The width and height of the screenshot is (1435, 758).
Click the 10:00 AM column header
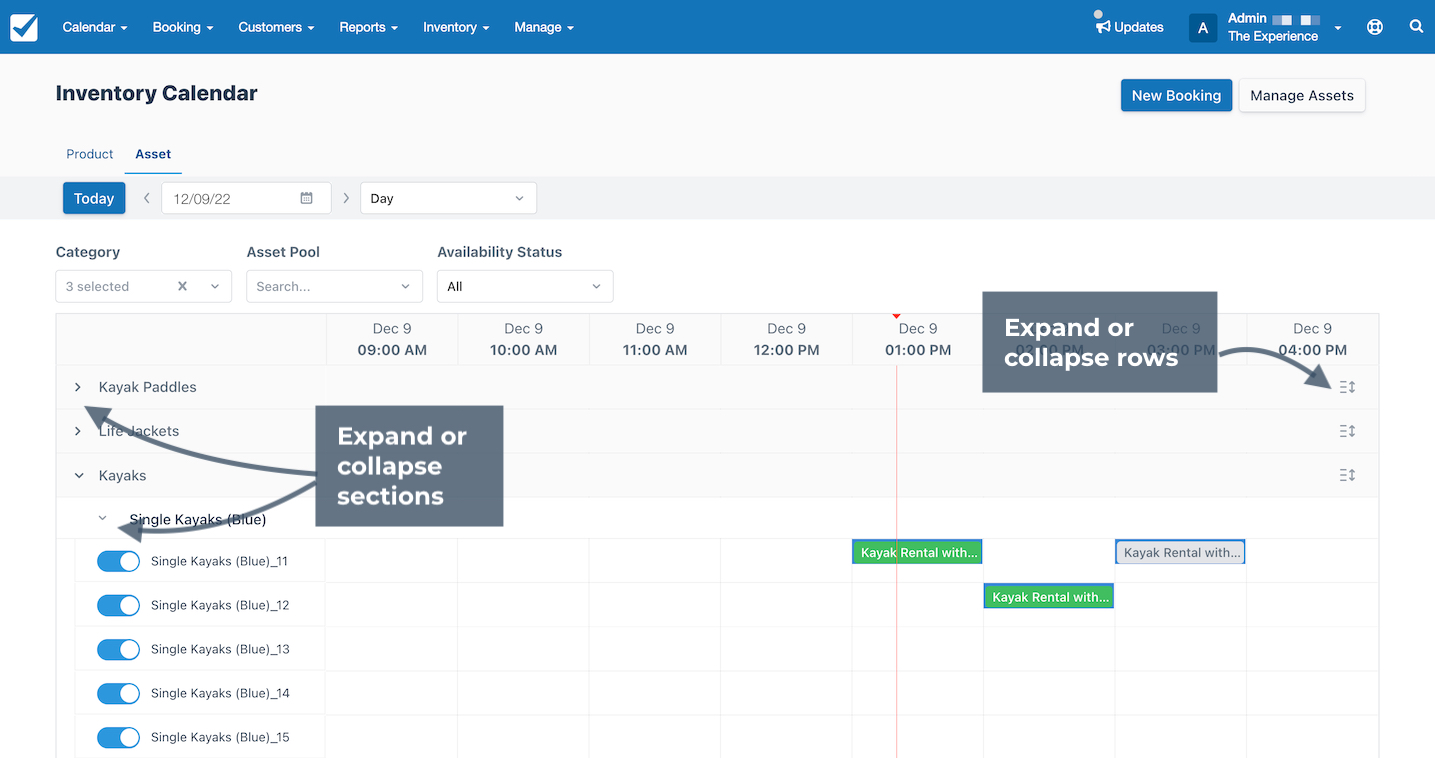pos(524,339)
